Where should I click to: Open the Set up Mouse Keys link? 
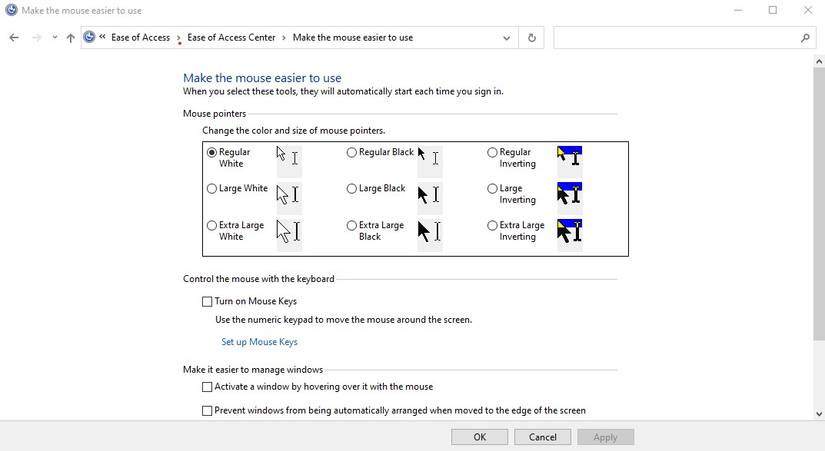click(x=259, y=342)
